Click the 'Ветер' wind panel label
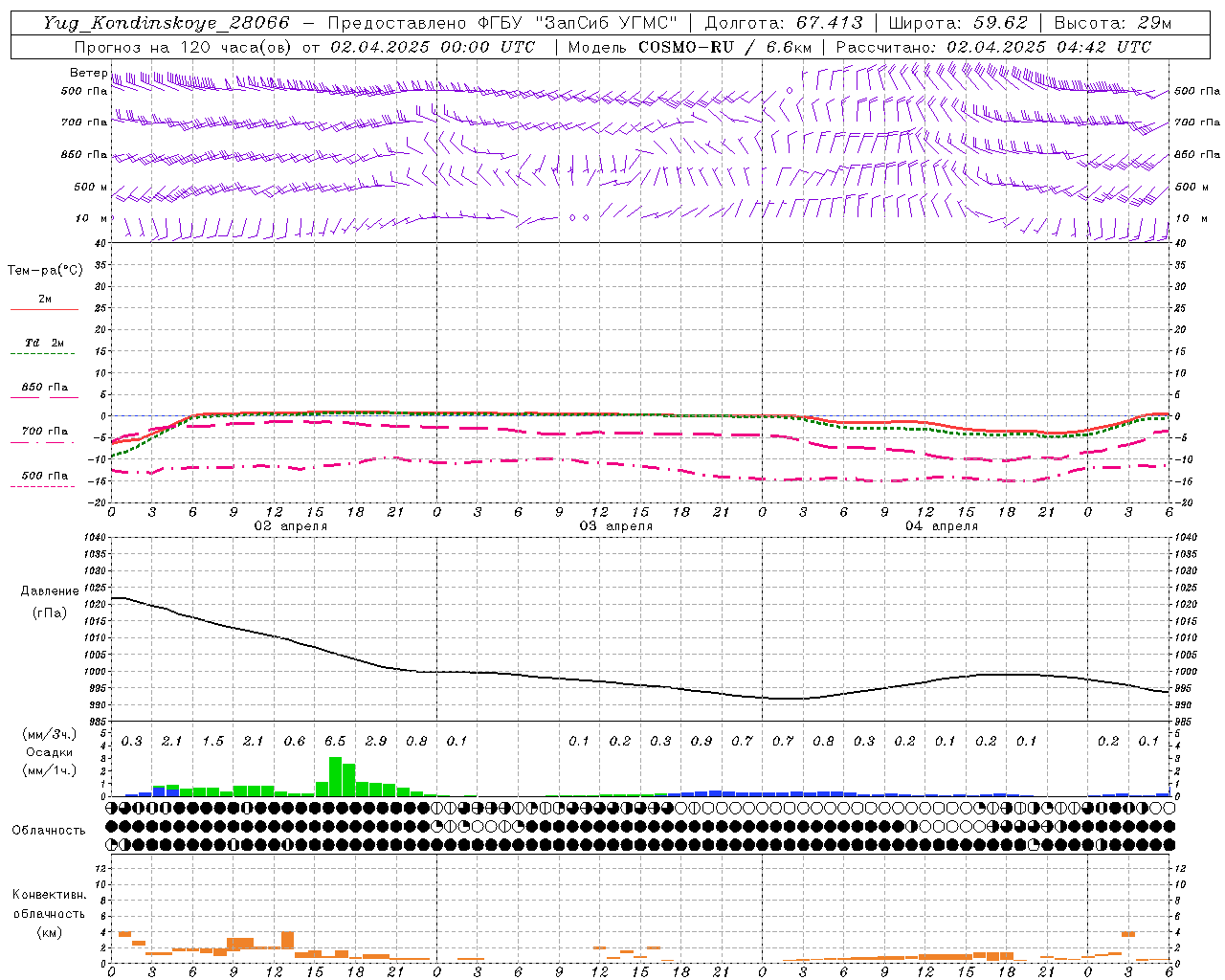Viewport: 1225px width, 980px height. [x=88, y=73]
